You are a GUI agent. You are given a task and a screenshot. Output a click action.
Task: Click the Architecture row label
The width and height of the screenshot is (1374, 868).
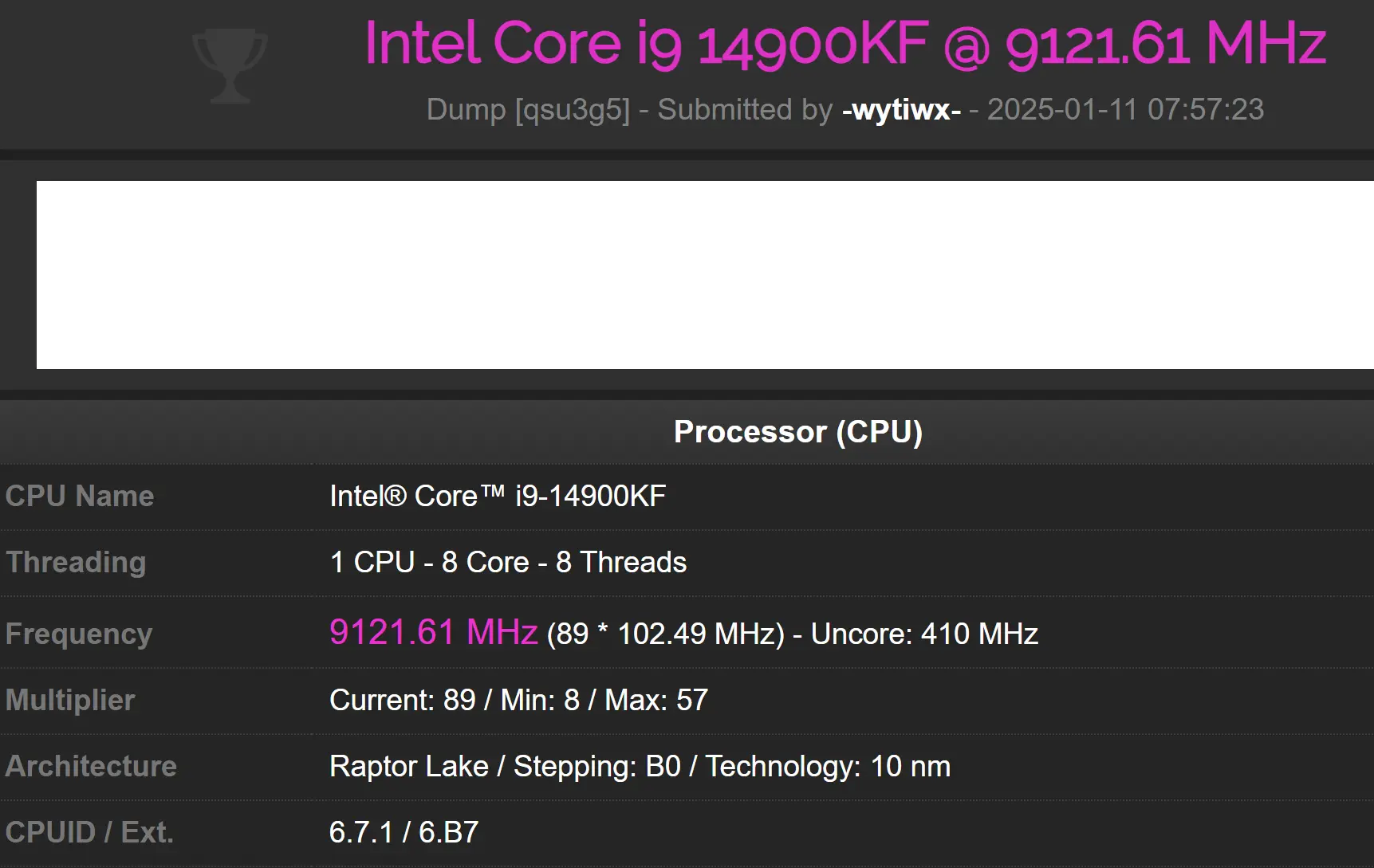click(x=91, y=766)
